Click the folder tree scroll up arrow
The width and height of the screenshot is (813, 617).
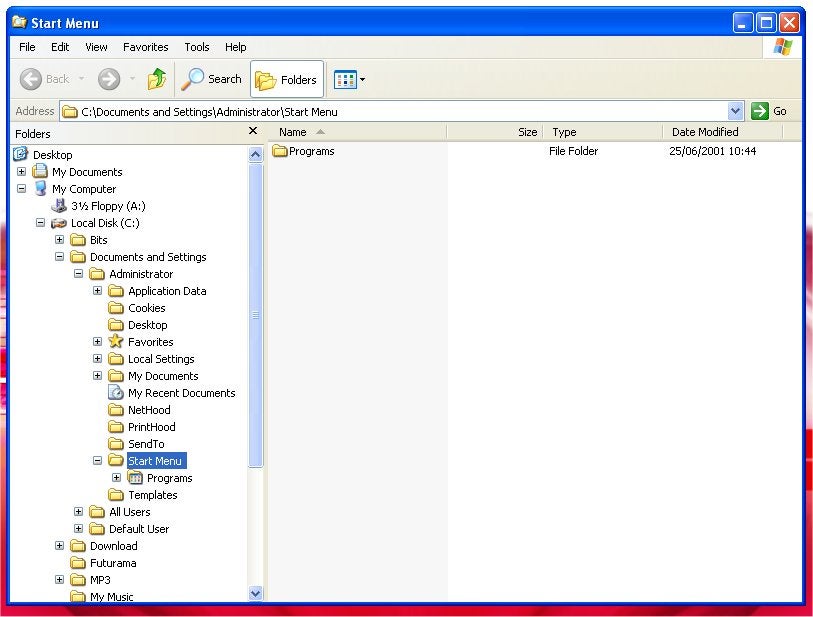(256, 155)
